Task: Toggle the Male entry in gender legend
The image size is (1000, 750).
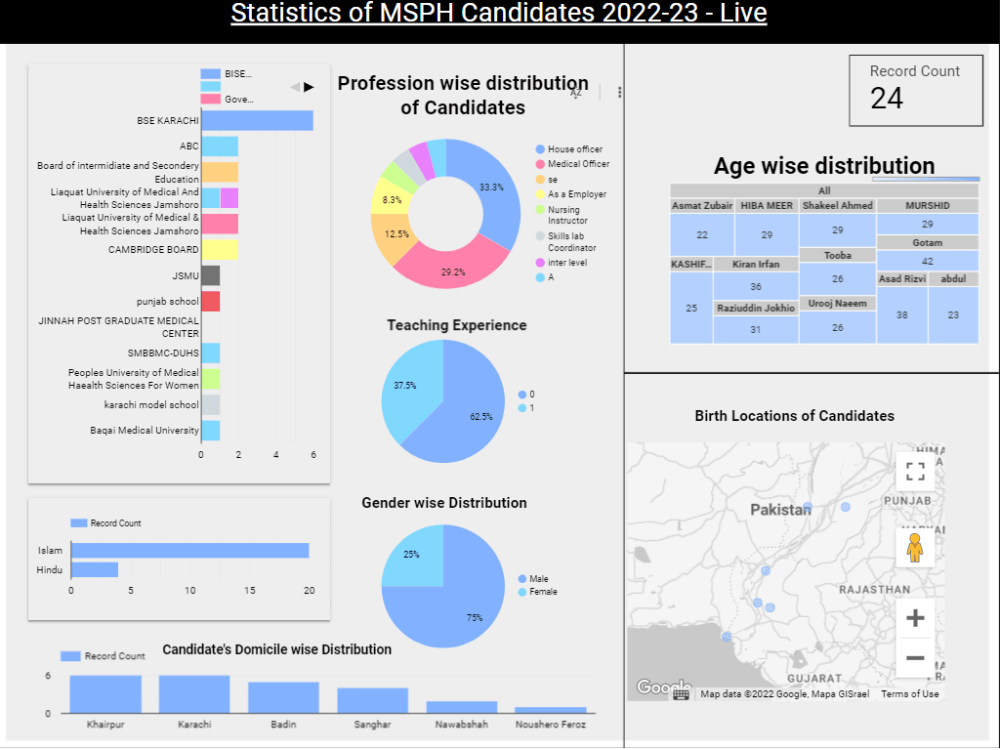Action: point(538,579)
